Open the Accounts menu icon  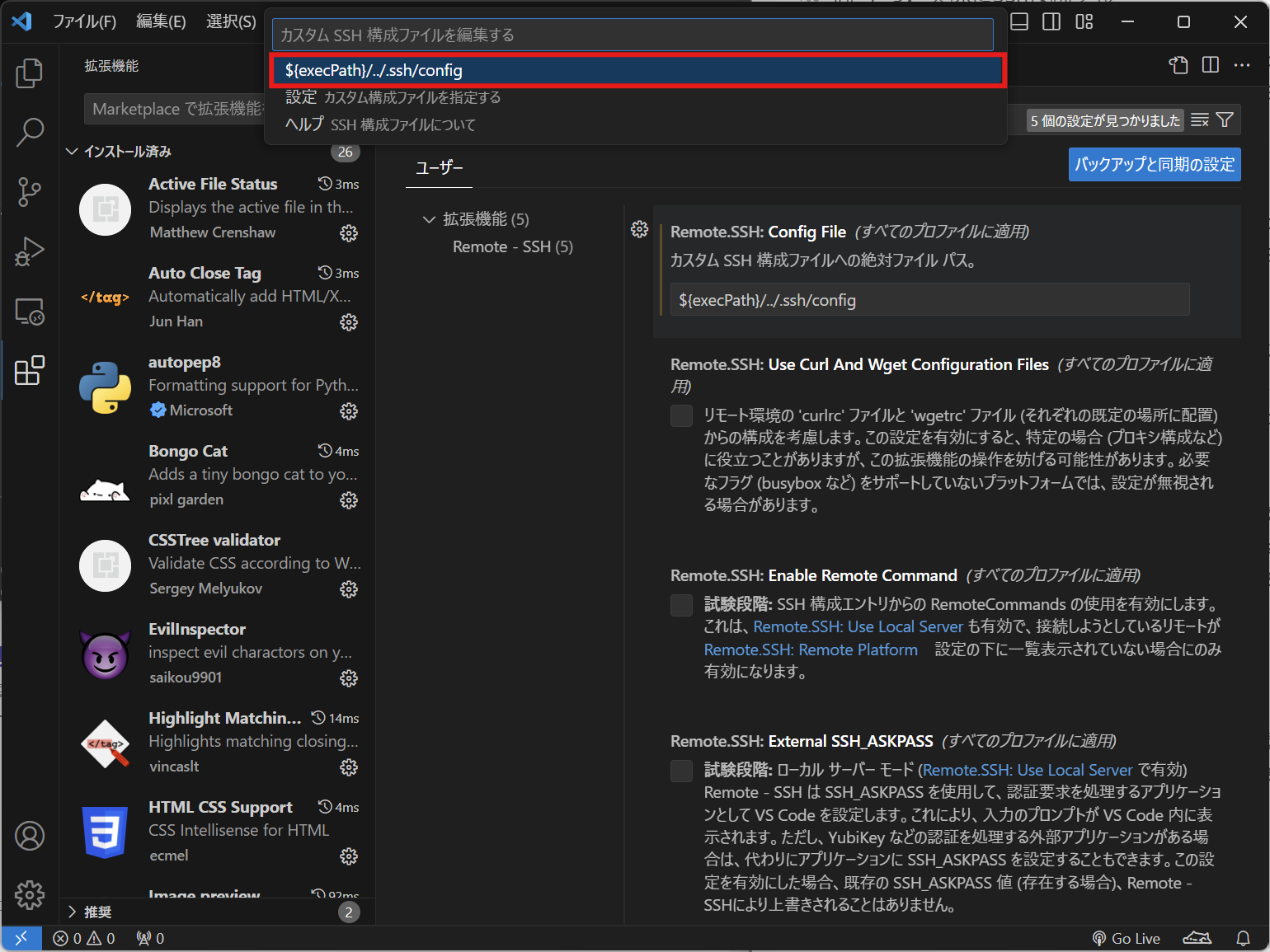tap(30, 836)
